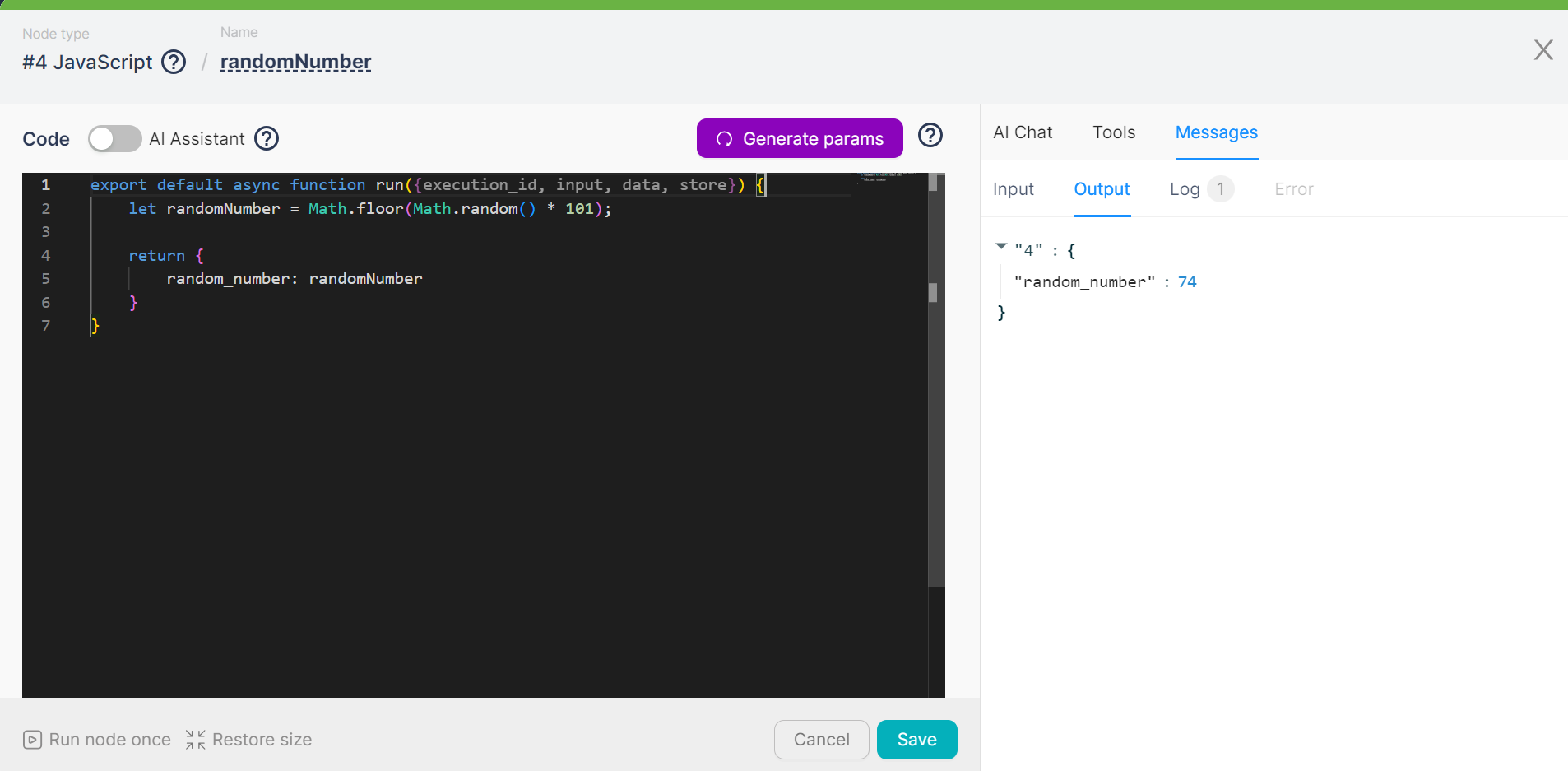Open help next to Generate params

[x=930, y=136]
